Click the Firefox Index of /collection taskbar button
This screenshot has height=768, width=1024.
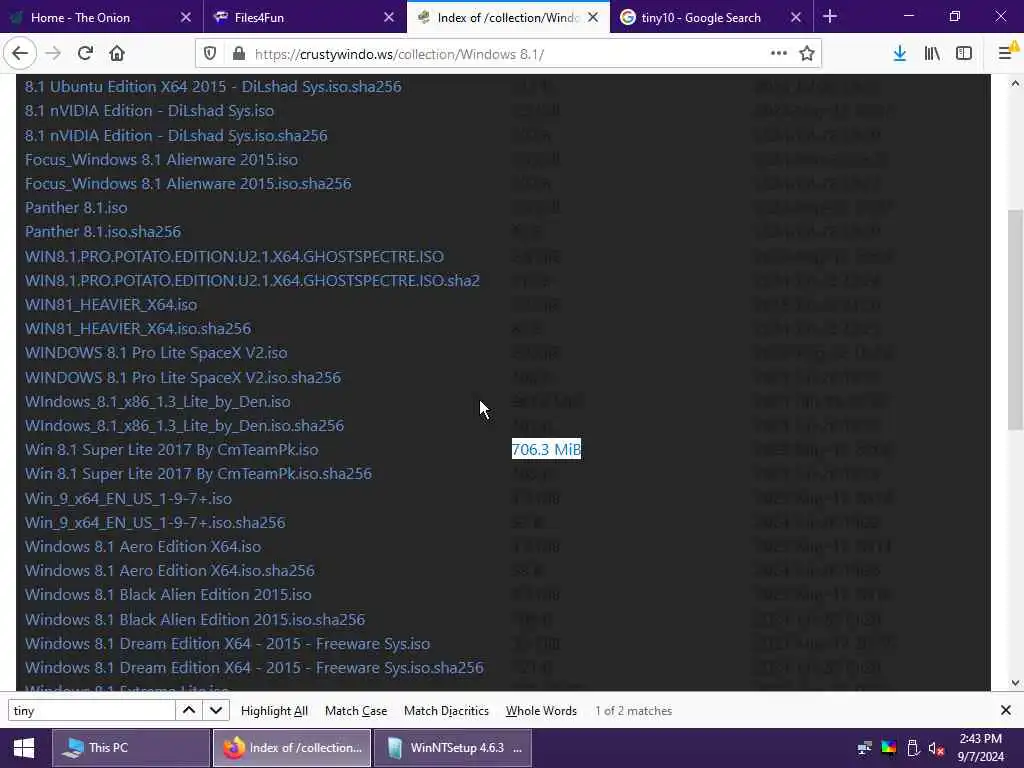click(292, 748)
